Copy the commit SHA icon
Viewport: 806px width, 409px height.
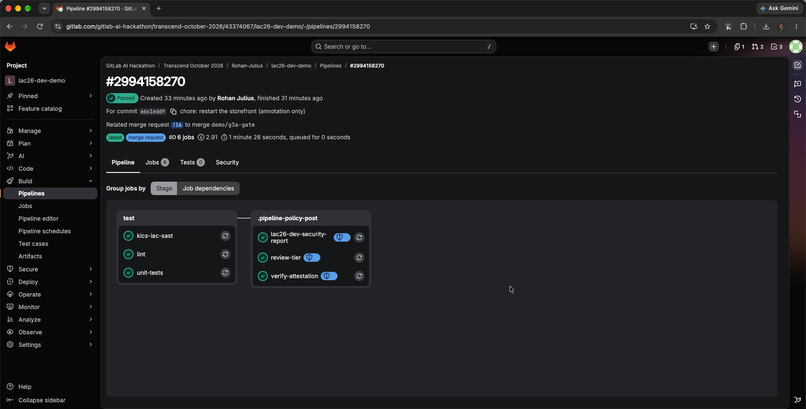point(173,111)
